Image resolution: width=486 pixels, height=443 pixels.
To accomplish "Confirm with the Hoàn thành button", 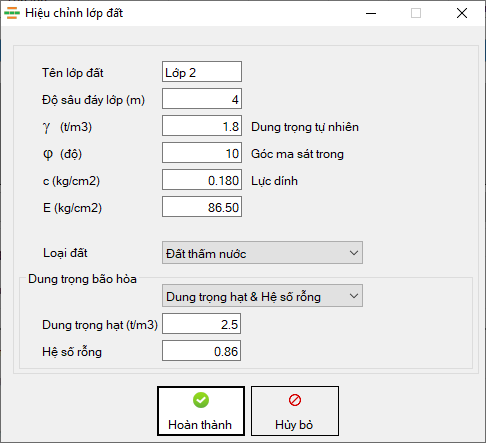I will point(201,411).
